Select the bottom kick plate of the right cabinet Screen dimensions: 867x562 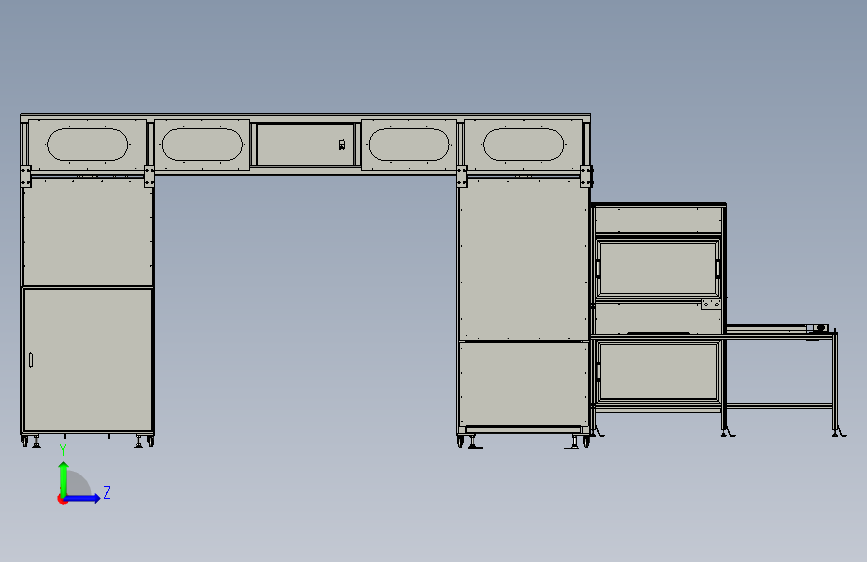click(523, 429)
